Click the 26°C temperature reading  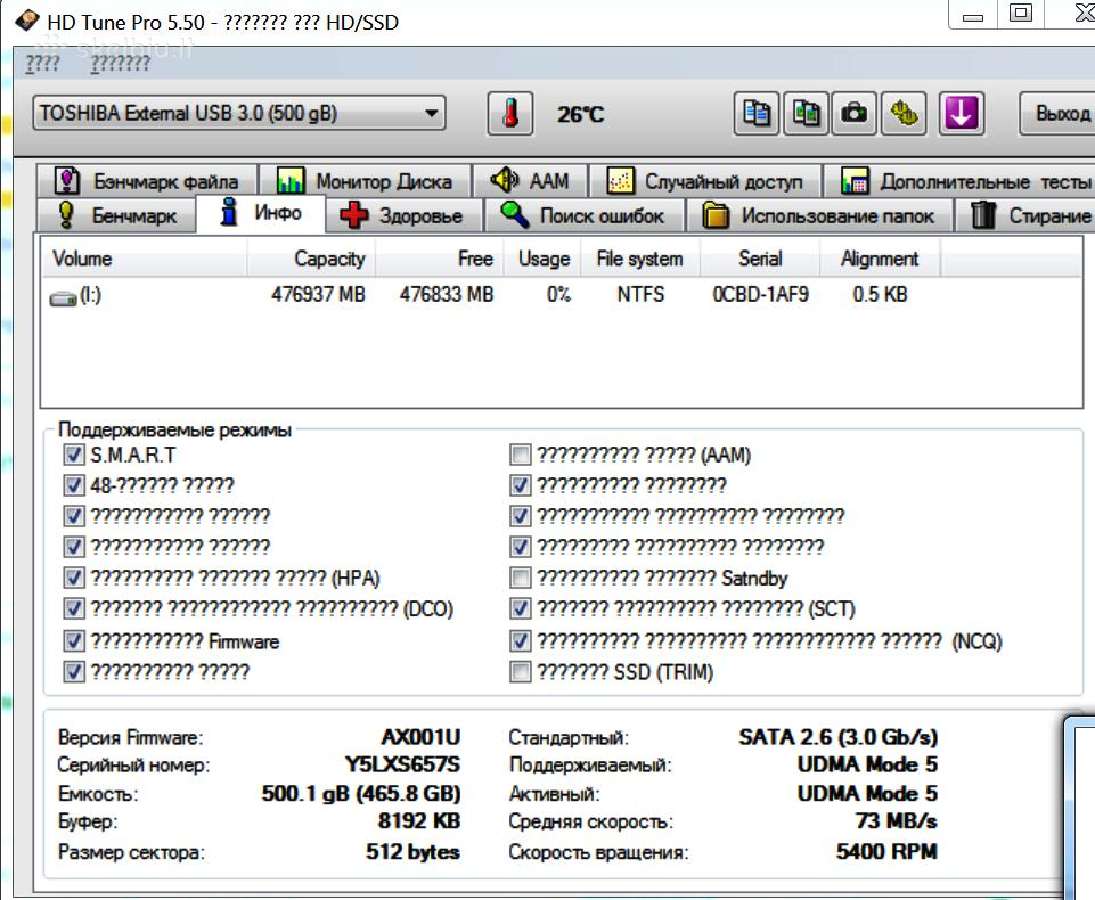click(580, 114)
